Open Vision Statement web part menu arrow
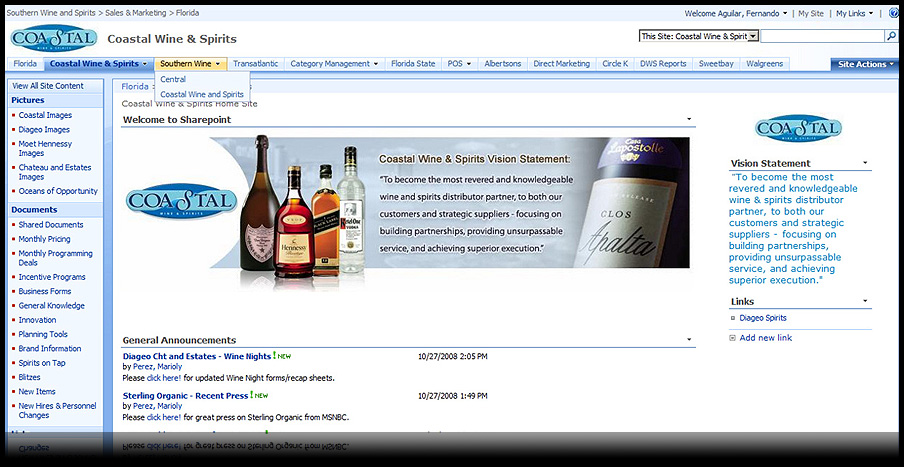Image resolution: width=904 pixels, height=467 pixels. (865, 163)
